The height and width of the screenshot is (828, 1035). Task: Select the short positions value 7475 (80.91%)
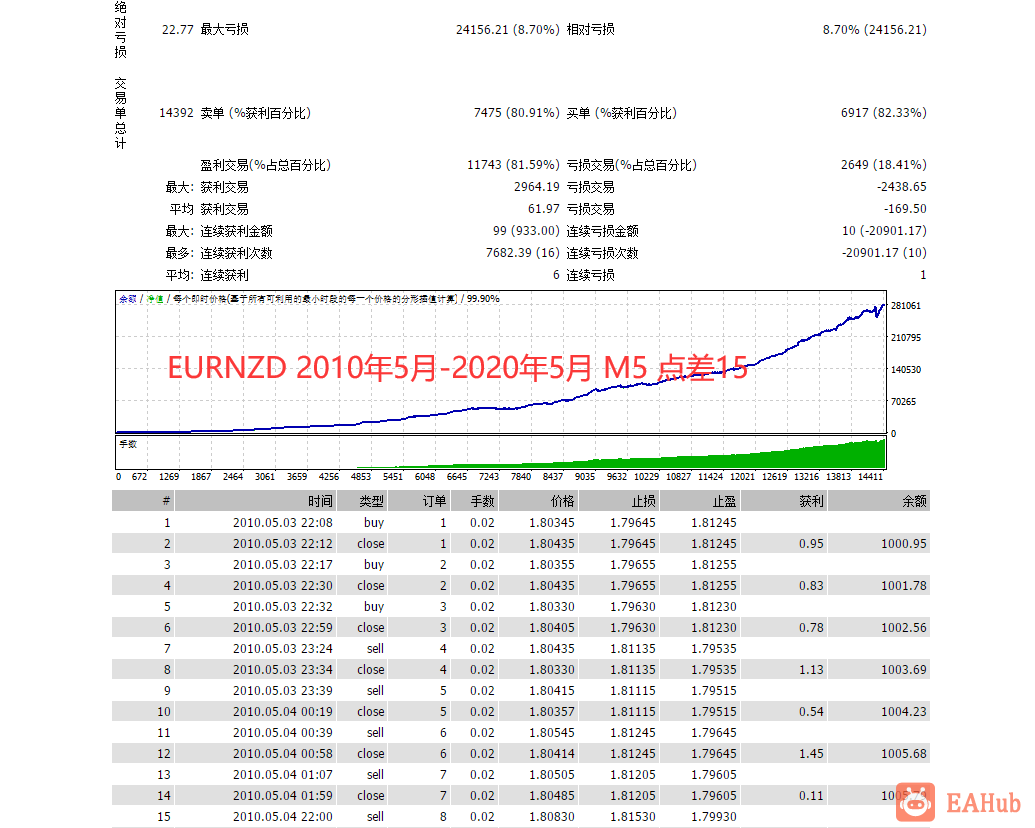516,113
